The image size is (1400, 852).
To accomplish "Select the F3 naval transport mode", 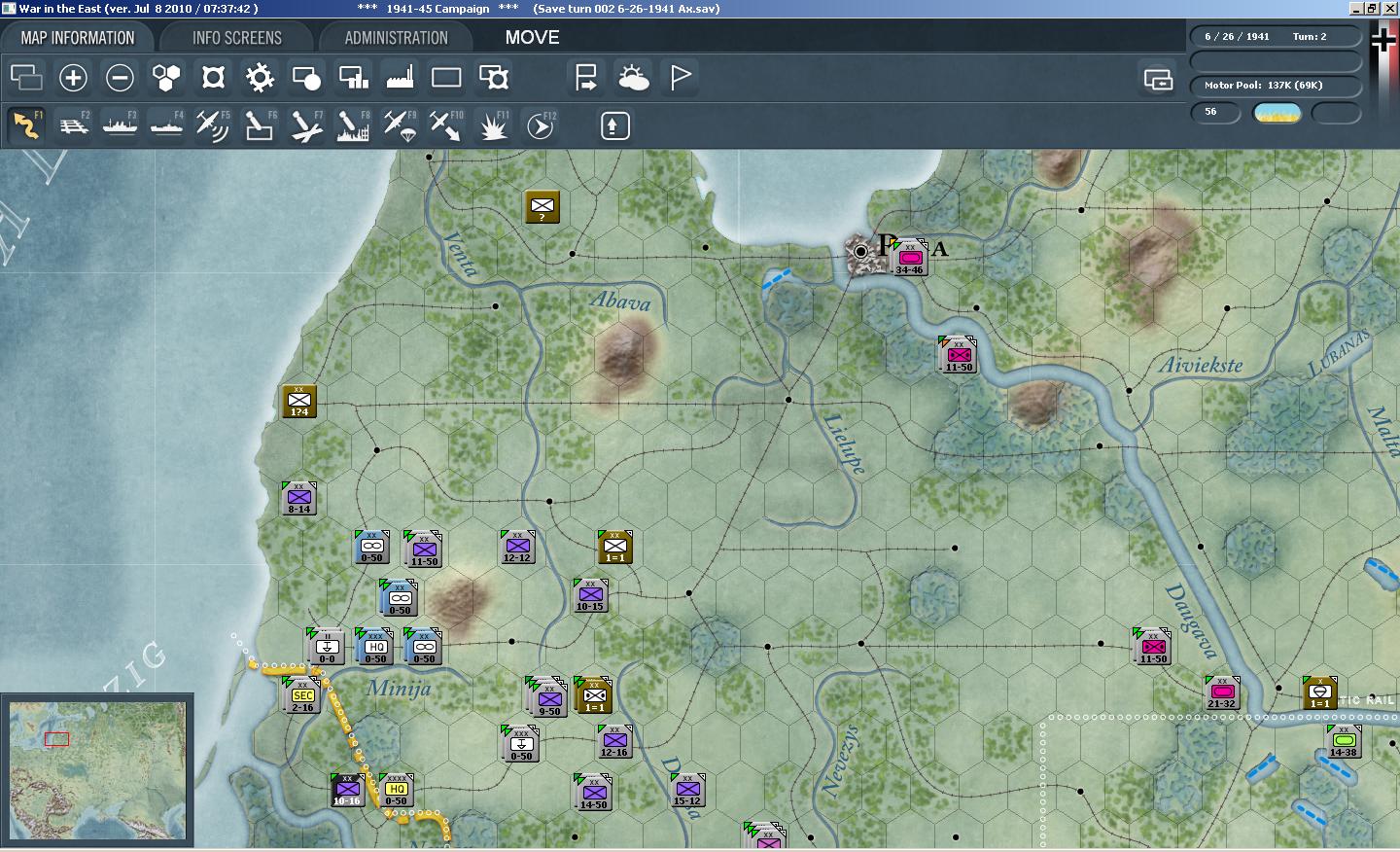I will click(x=121, y=125).
